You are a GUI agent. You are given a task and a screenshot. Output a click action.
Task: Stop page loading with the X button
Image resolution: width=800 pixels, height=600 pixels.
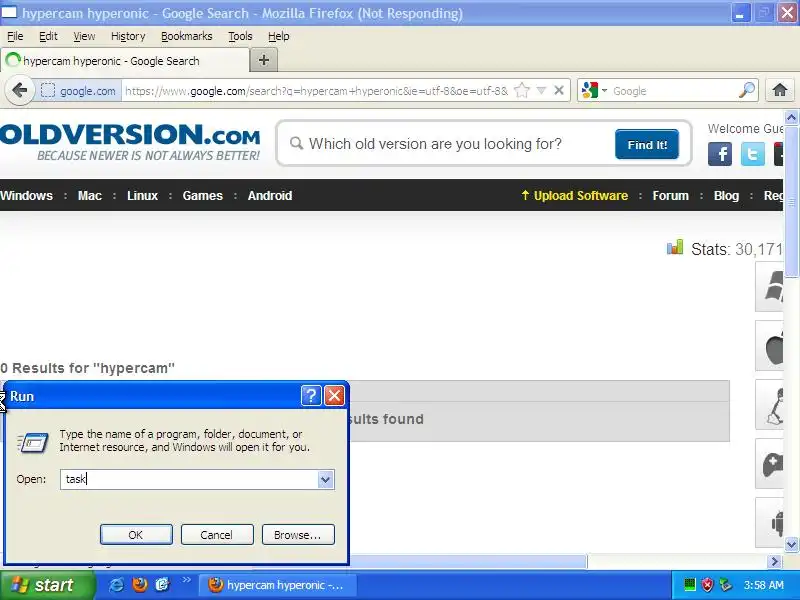tap(559, 91)
